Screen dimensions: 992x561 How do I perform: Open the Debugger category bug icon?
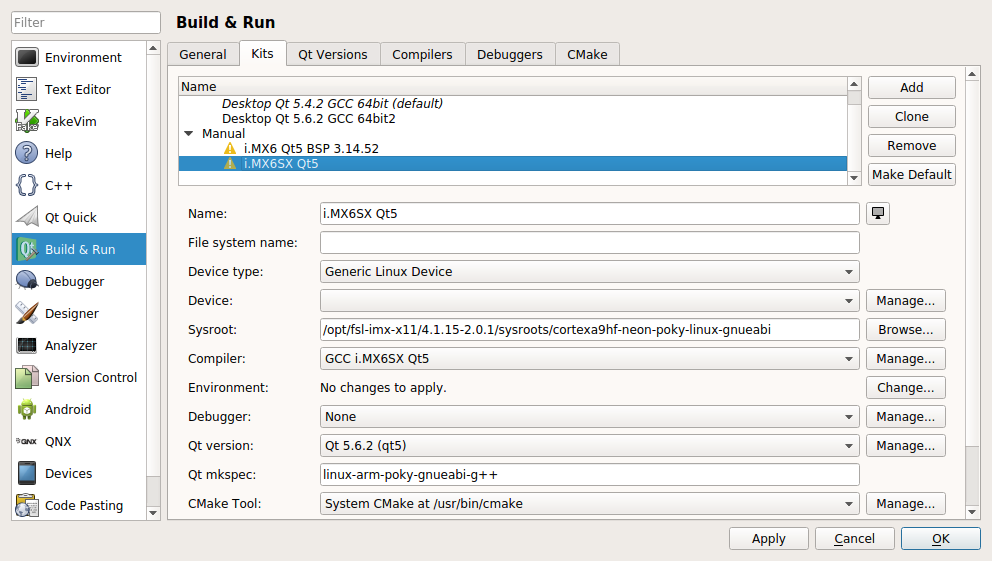[27, 281]
